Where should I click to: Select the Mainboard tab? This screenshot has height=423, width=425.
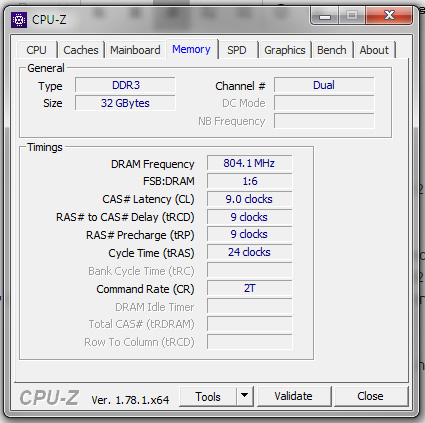[x=135, y=50]
